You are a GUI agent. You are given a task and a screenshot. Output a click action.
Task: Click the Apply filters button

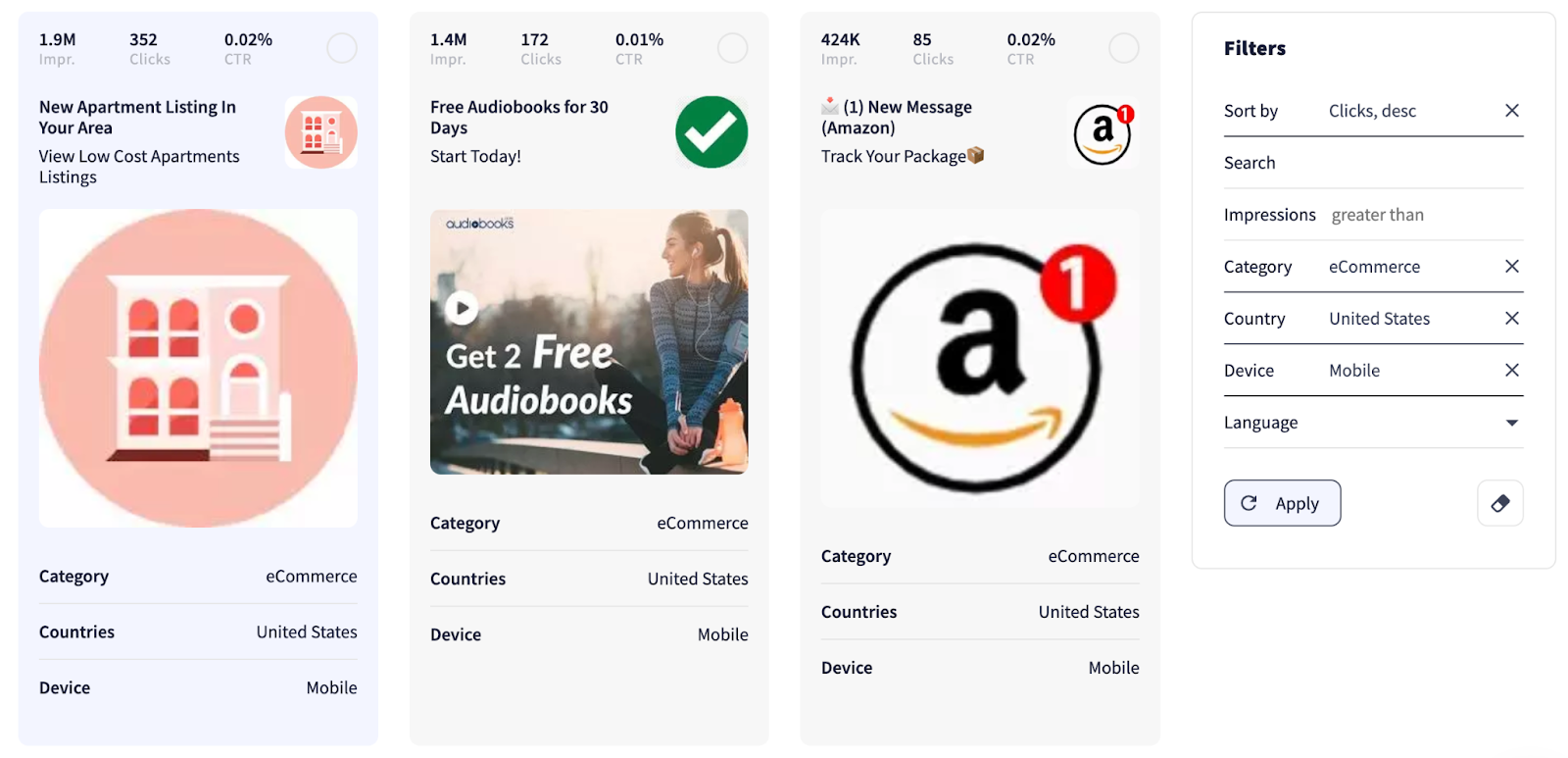click(x=1282, y=503)
